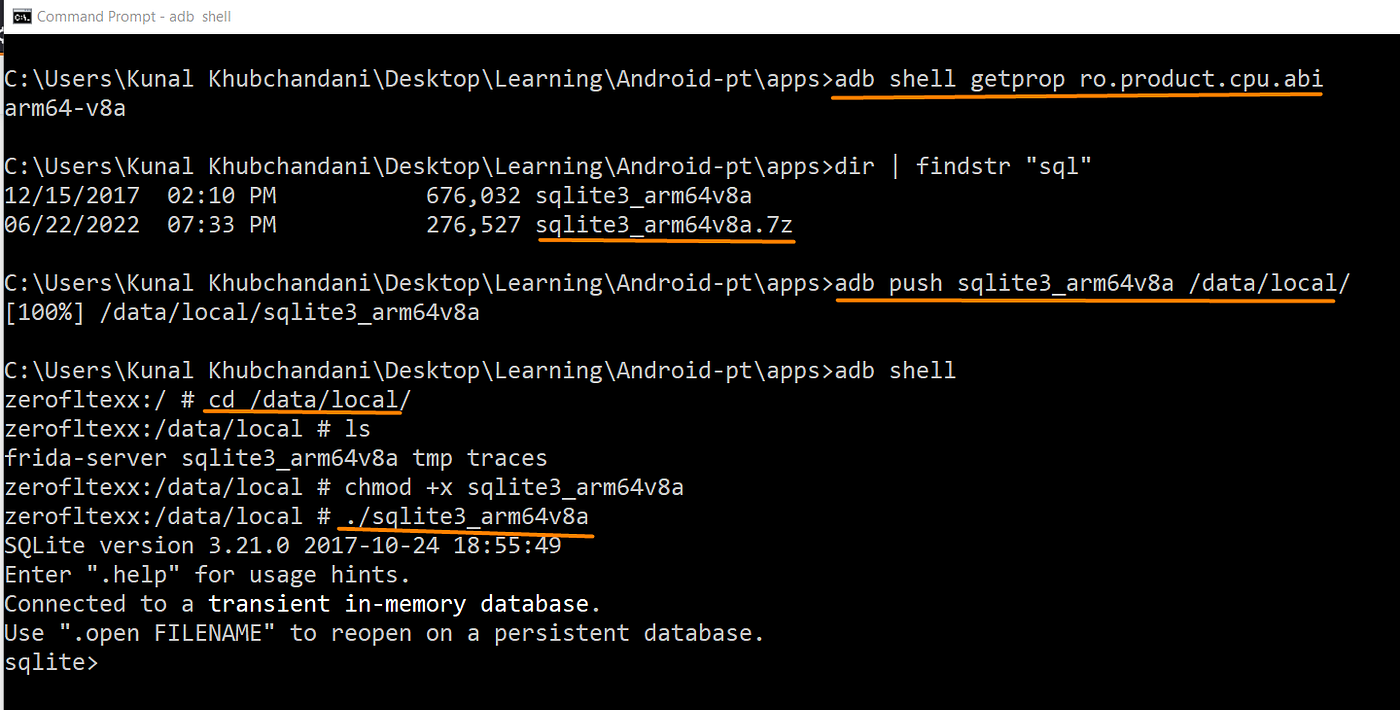
Task: Click the underlined sqlite3_arm64v8a.7z filename
Action: click(664, 225)
